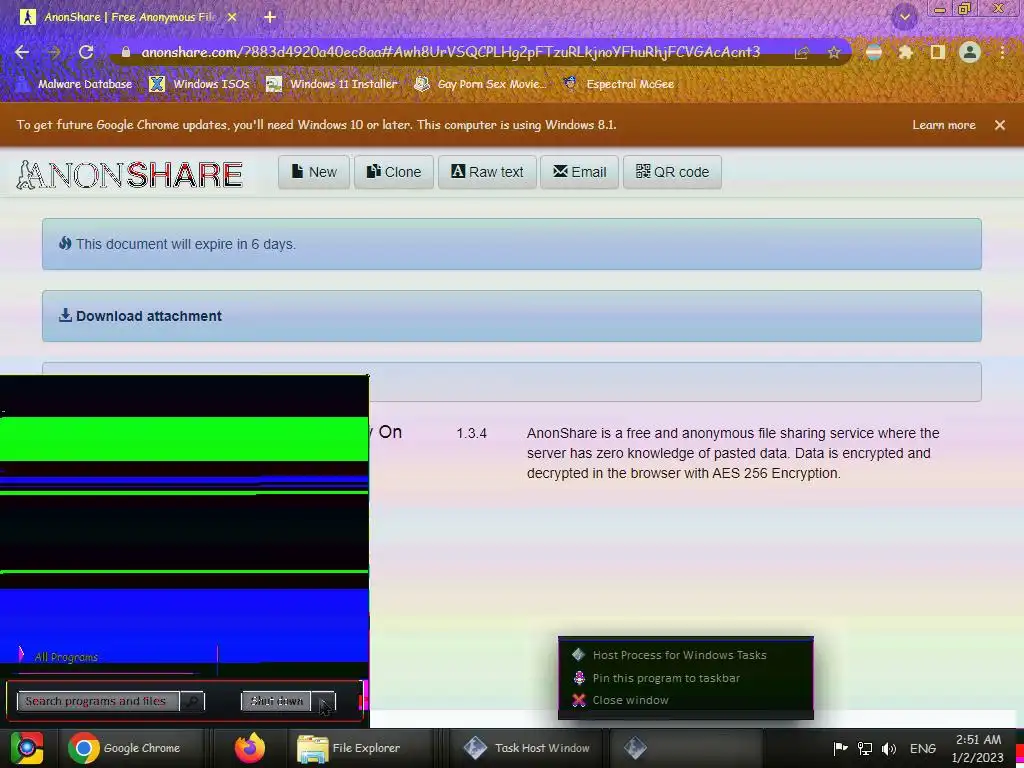Open Action Center flag icon in tray
The width and height of the screenshot is (1024, 768).
tap(840, 748)
